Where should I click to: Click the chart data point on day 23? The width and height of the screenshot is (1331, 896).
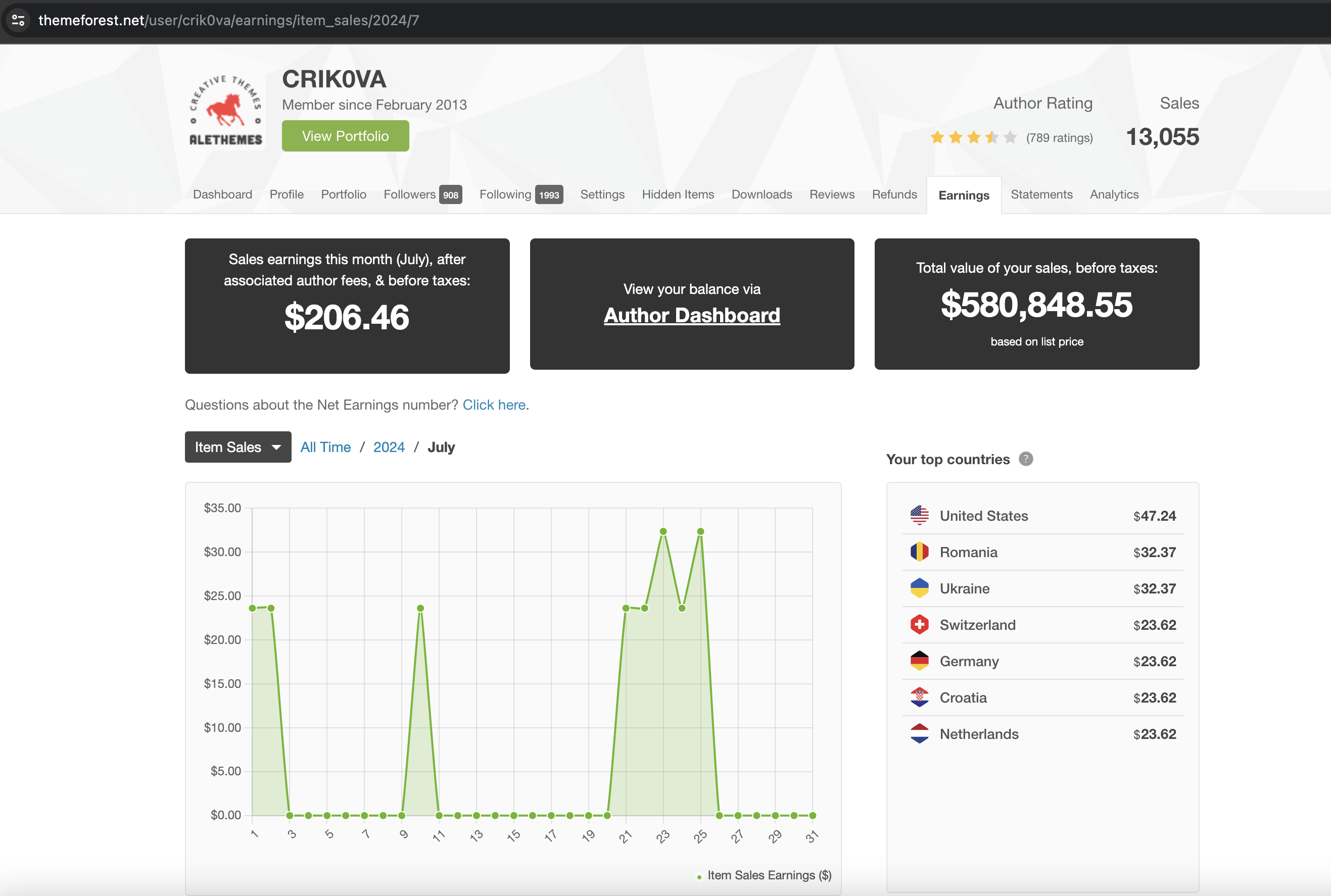(663, 531)
